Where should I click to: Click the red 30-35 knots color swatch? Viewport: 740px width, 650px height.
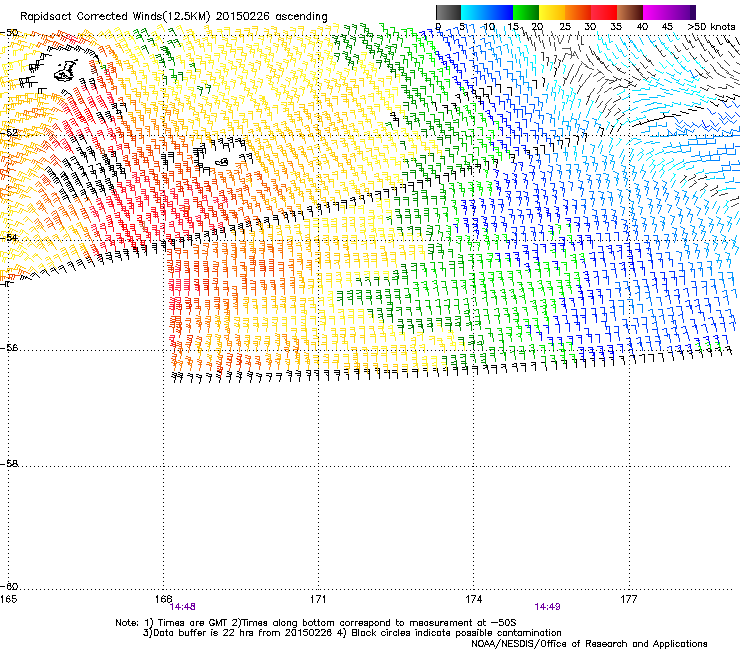click(604, 12)
